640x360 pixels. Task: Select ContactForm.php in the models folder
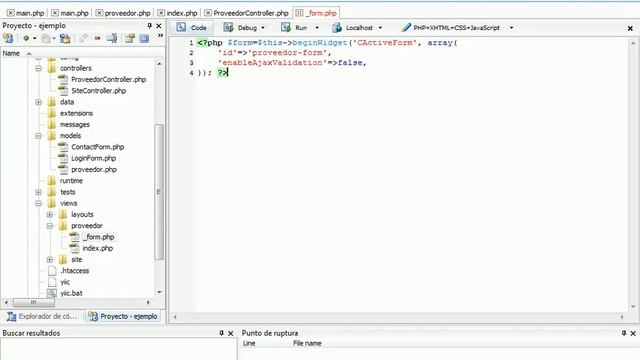(98, 147)
